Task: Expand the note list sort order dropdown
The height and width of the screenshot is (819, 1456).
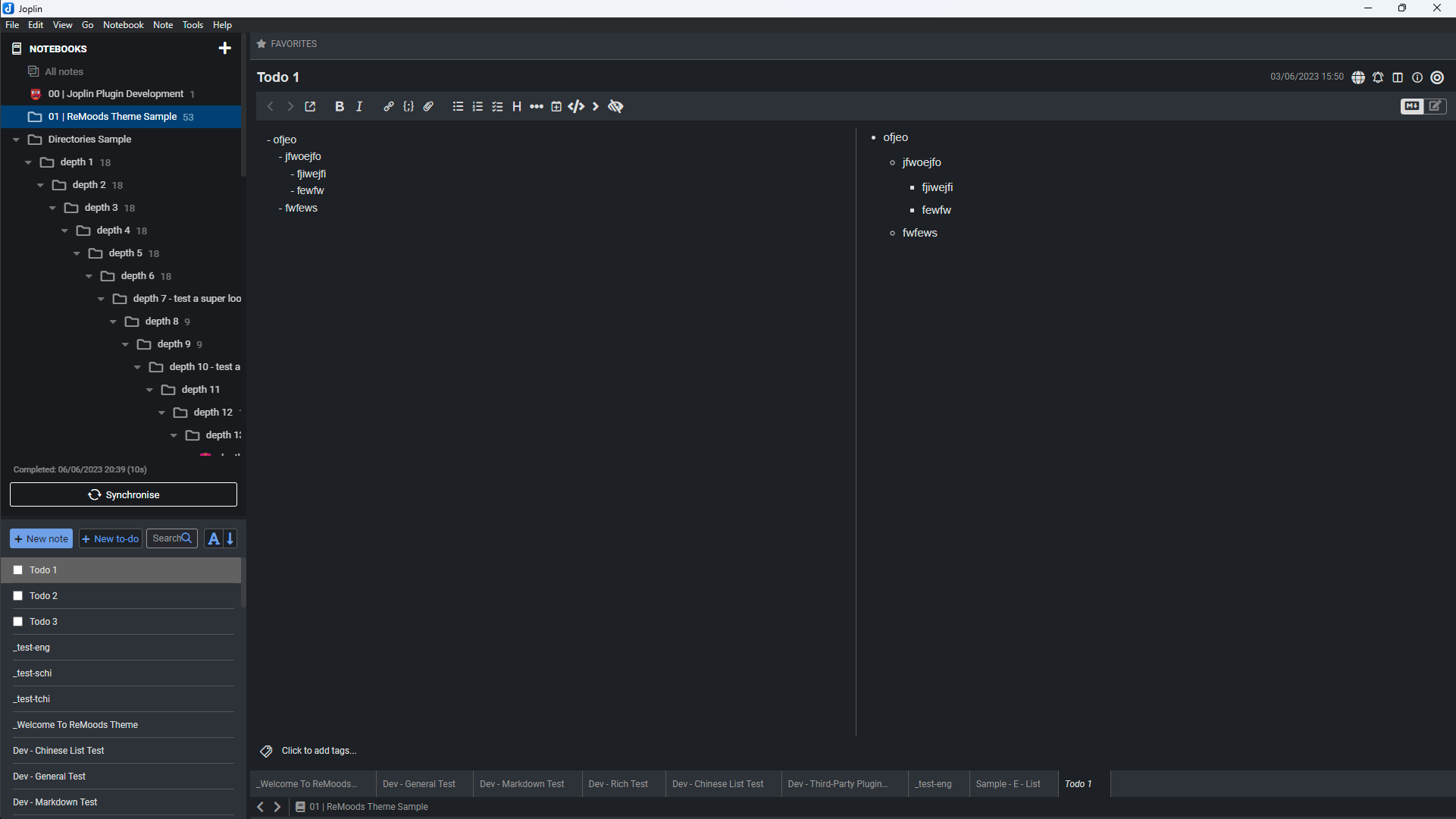Action: [214, 538]
